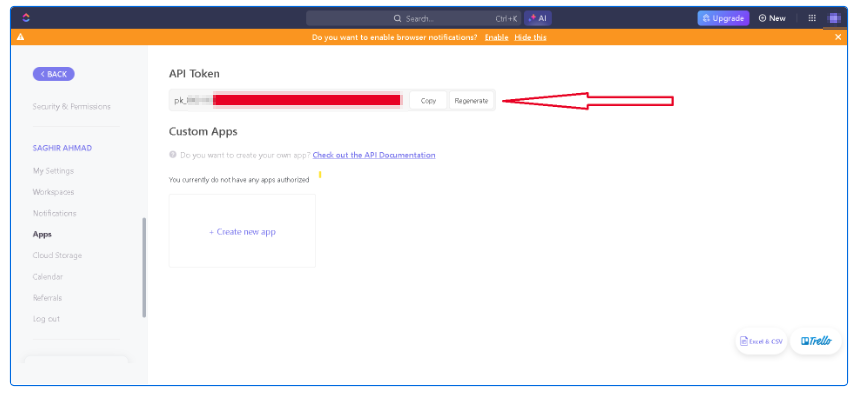The image size is (857, 398).
Task: Regenerate the API token
Action: coord(471,101)
